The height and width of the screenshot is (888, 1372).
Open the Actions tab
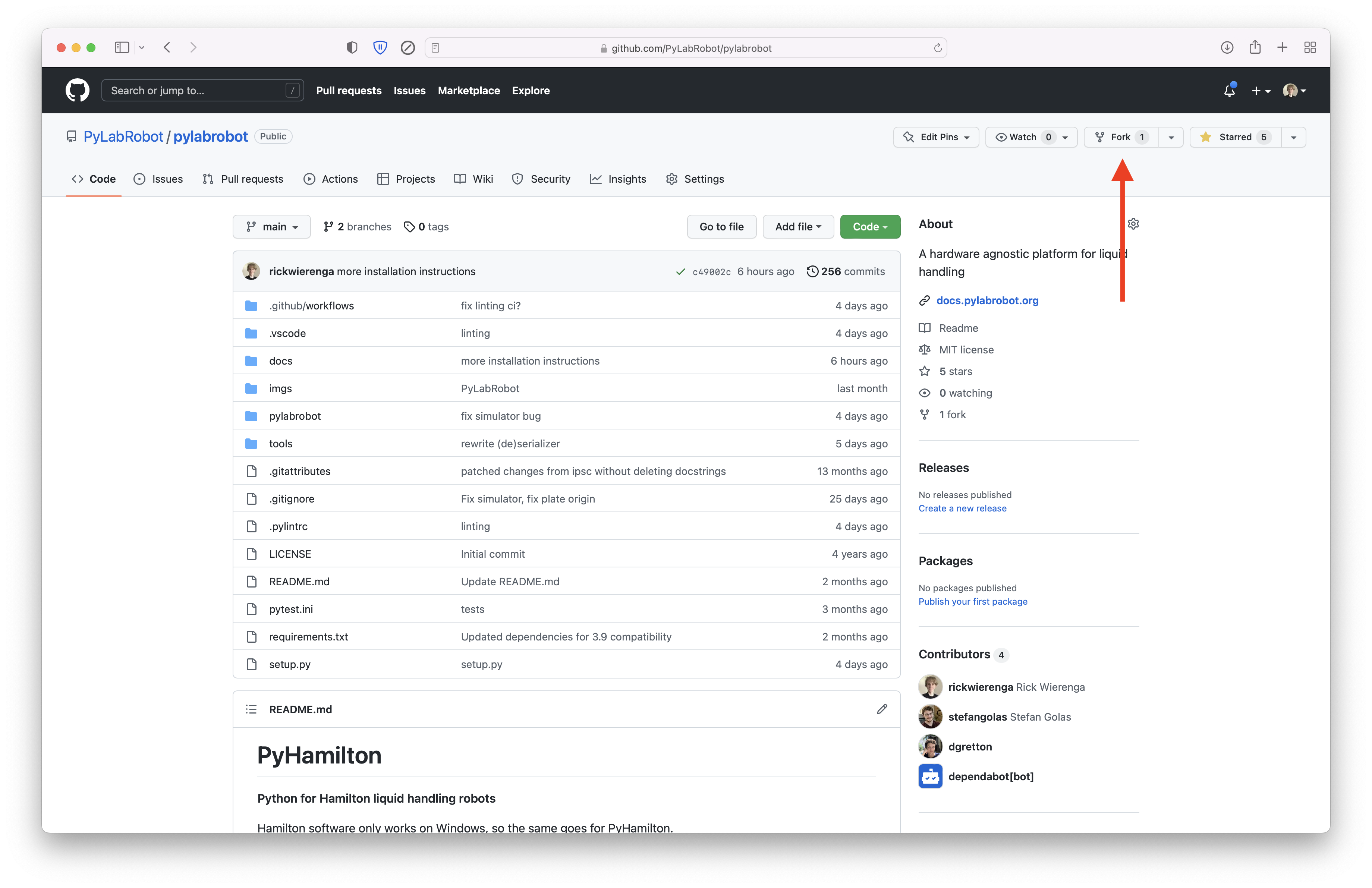[331, 179]
